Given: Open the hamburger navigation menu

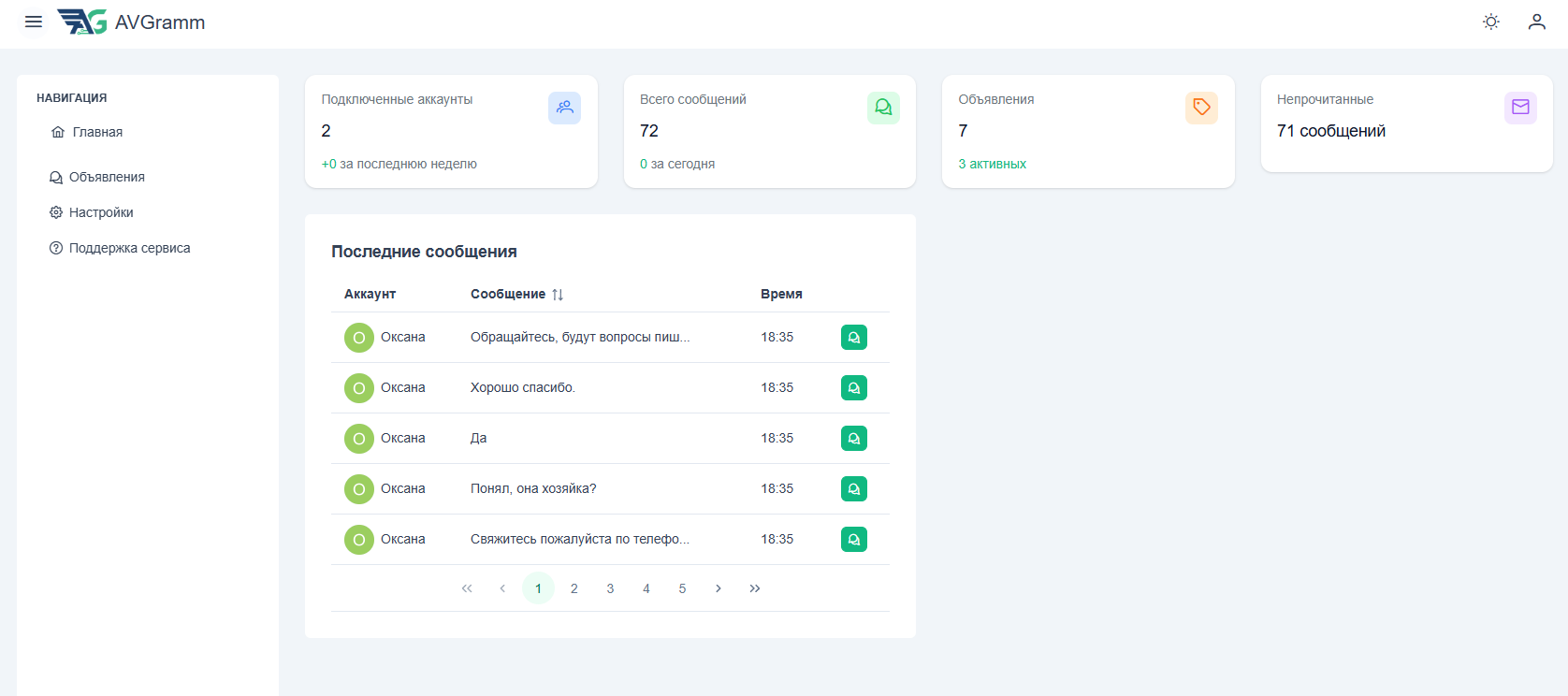Looking at the screenshot, I should click(x=34, y=22).
